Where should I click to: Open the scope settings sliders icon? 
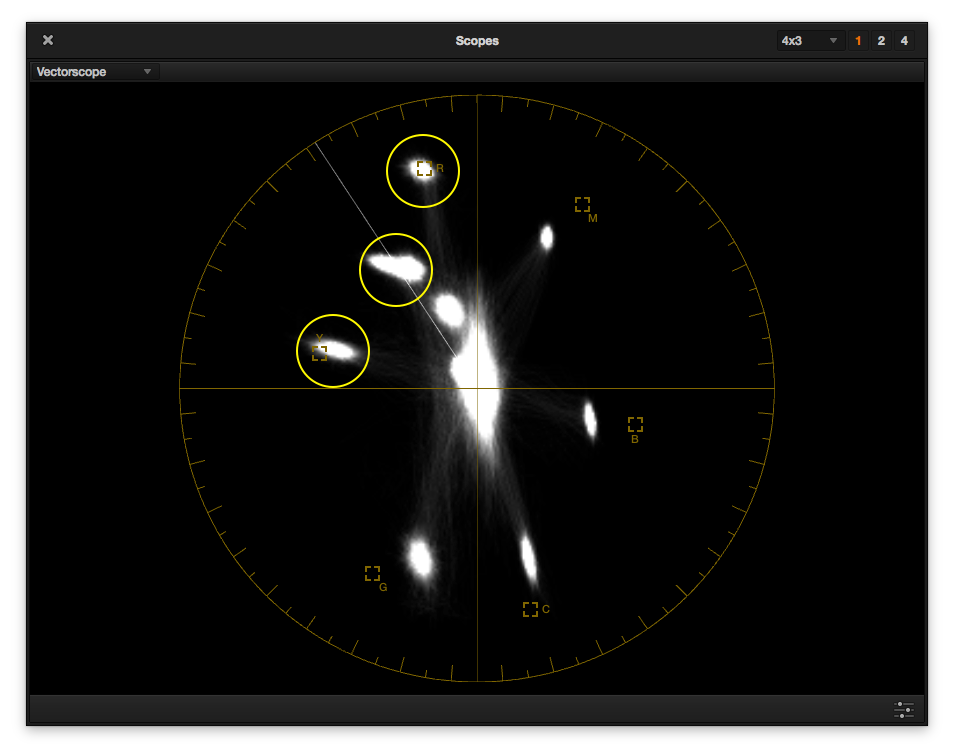pos(904,710)
